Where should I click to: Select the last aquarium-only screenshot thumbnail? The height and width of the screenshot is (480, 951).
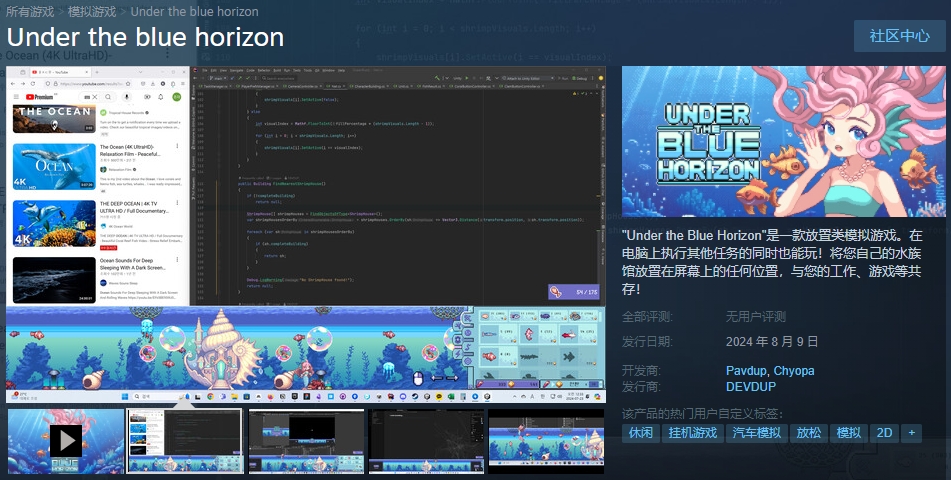click(546, 441)
